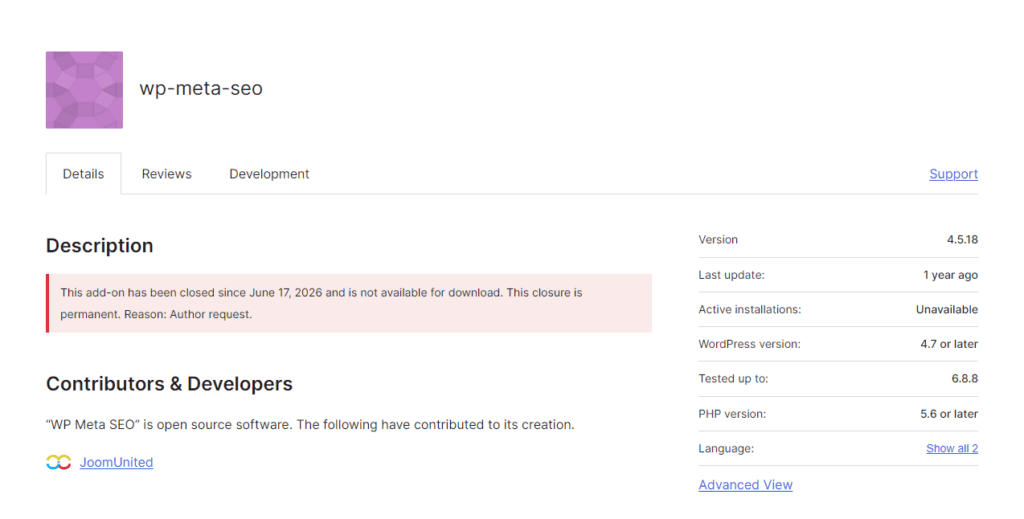Click the Active installations value Unavailable

pyautogui.click(x=947, y=309)
